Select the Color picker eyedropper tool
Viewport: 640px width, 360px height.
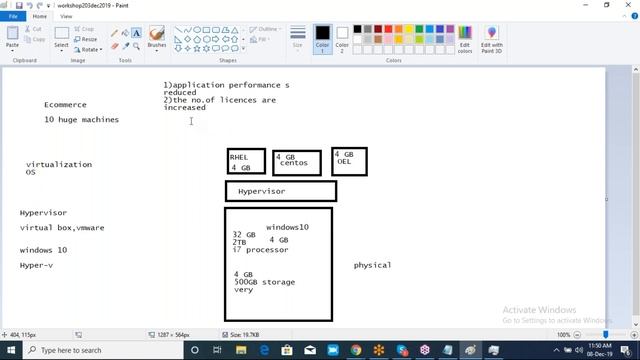click(125, 47)
